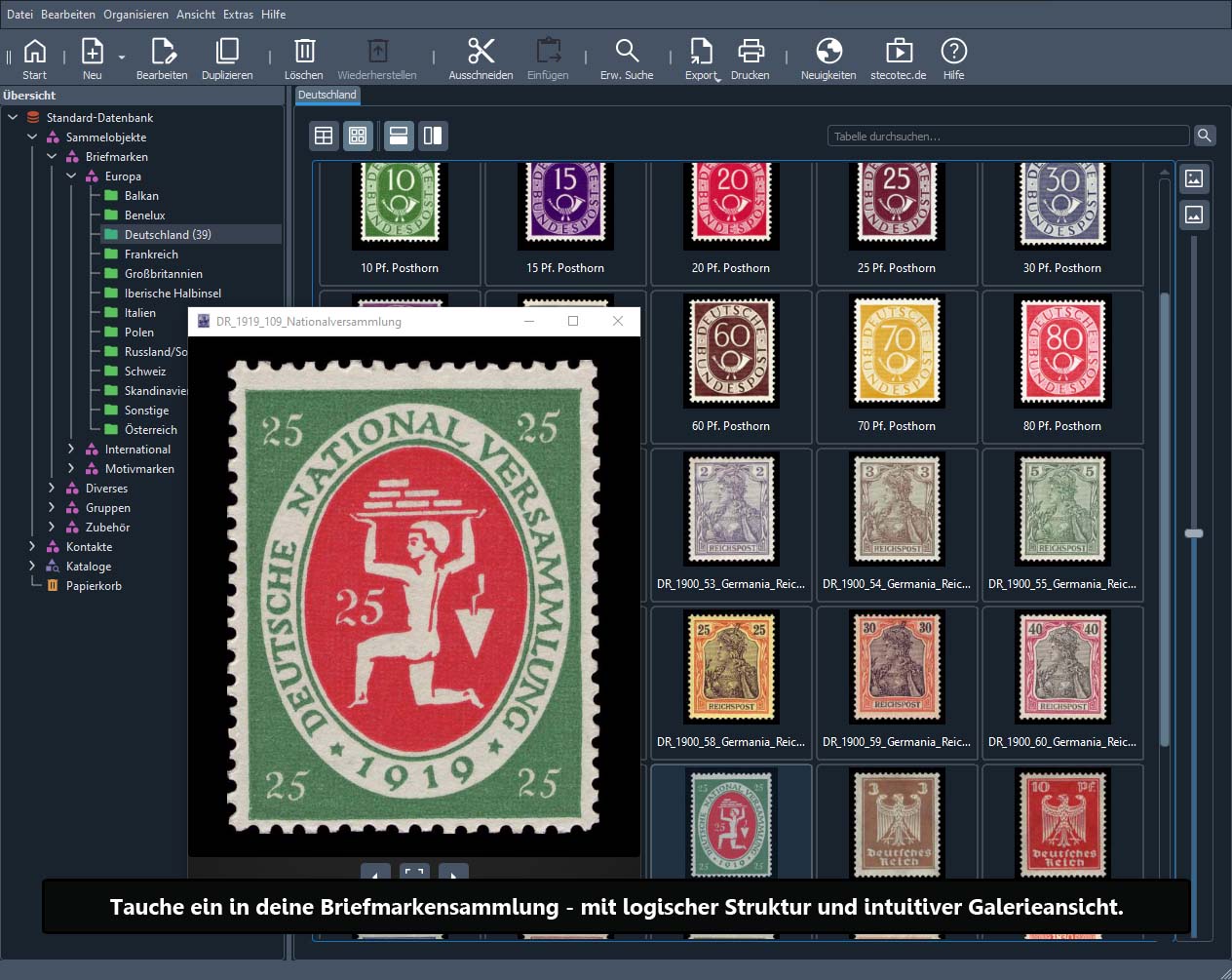Collapse the Europa node

pyautogui.click(x=71, y=176)
